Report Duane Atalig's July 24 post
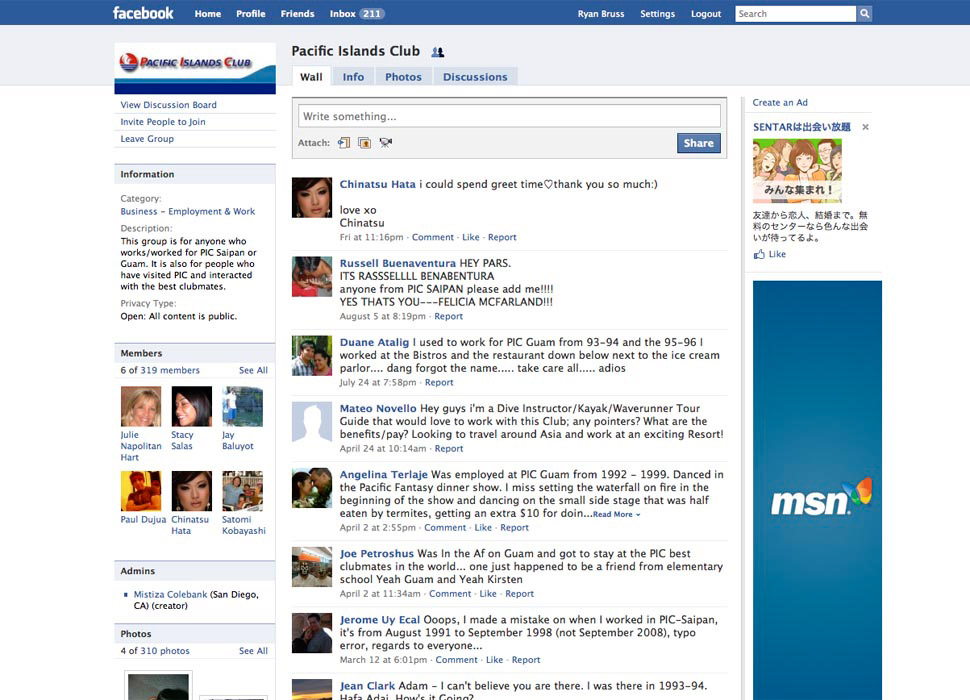 click(439, 383)
